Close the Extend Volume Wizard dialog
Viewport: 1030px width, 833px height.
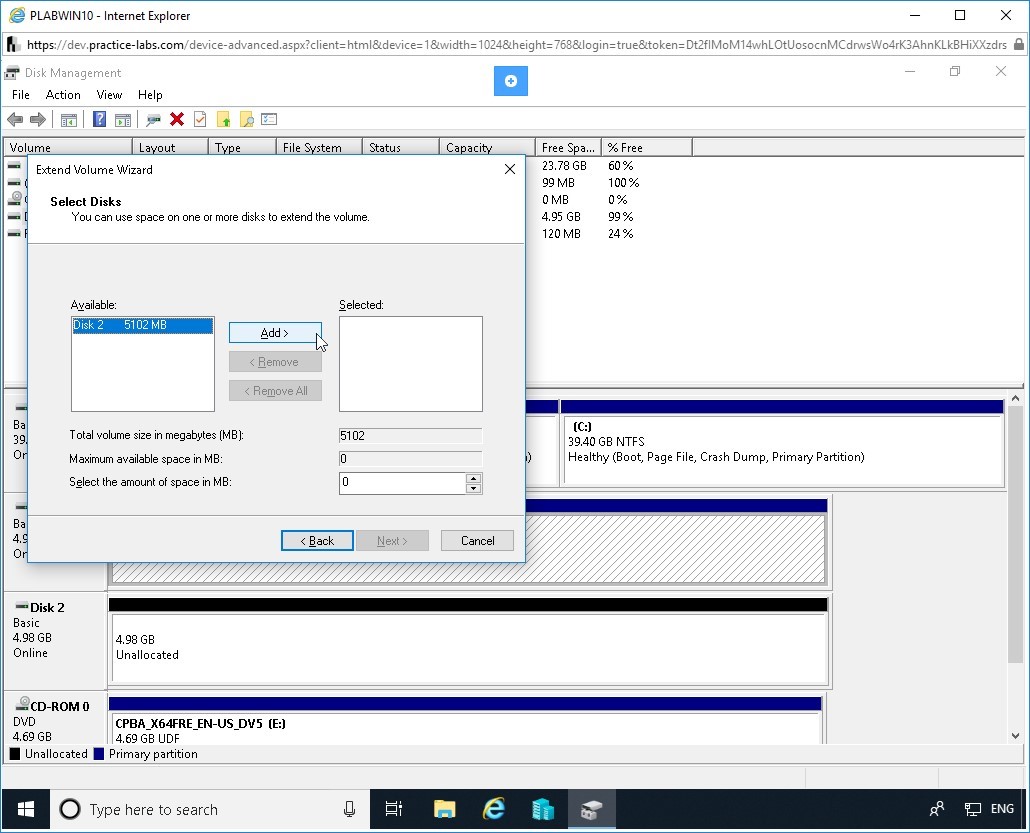tap(510, 169)
